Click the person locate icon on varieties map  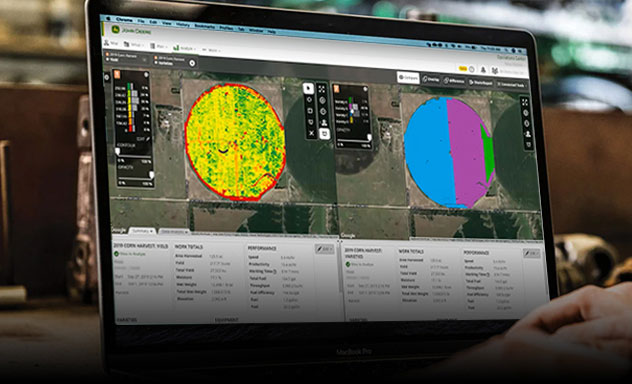(x=528, y=134)
